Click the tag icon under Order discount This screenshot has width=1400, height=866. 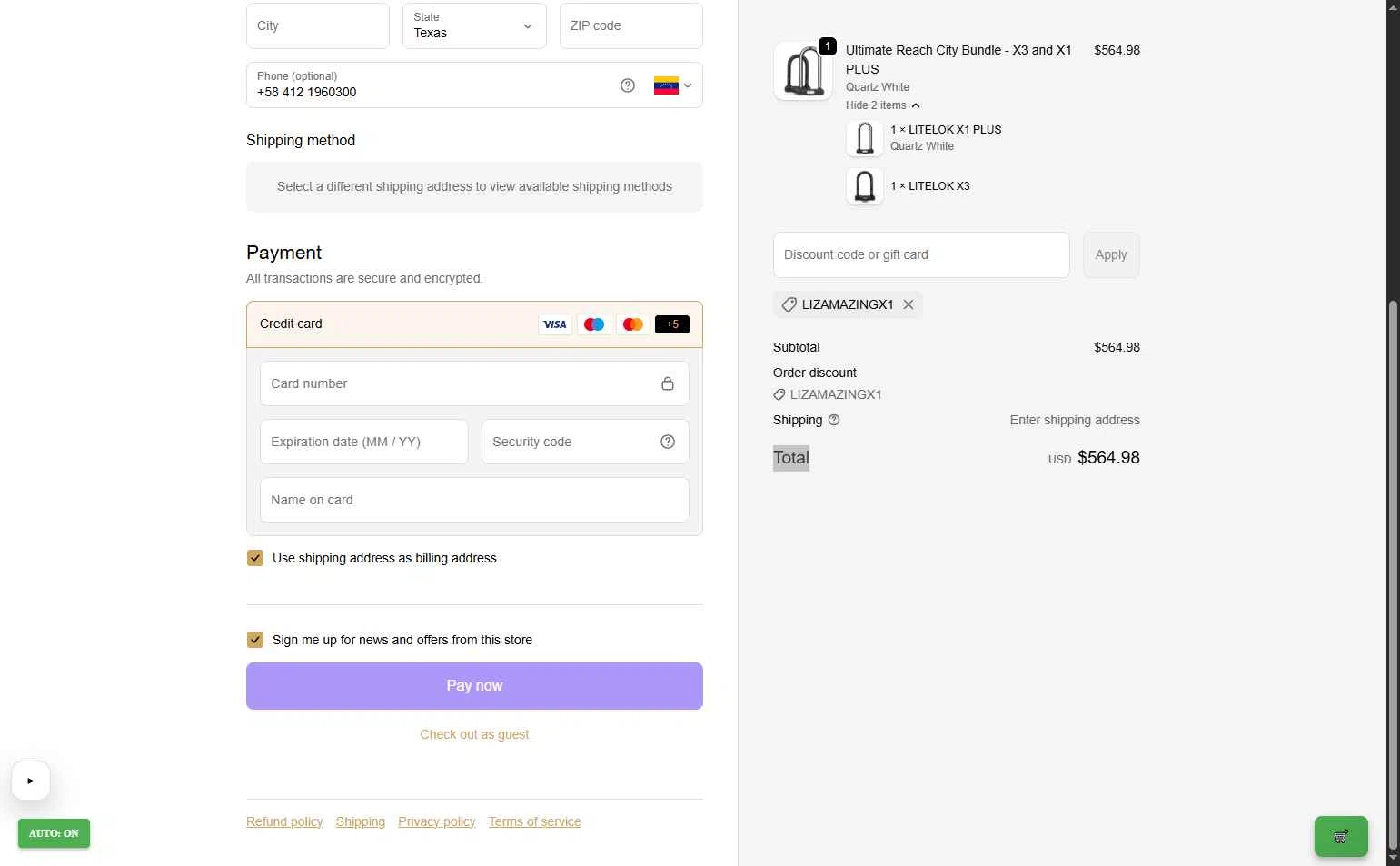click(779, 394)
